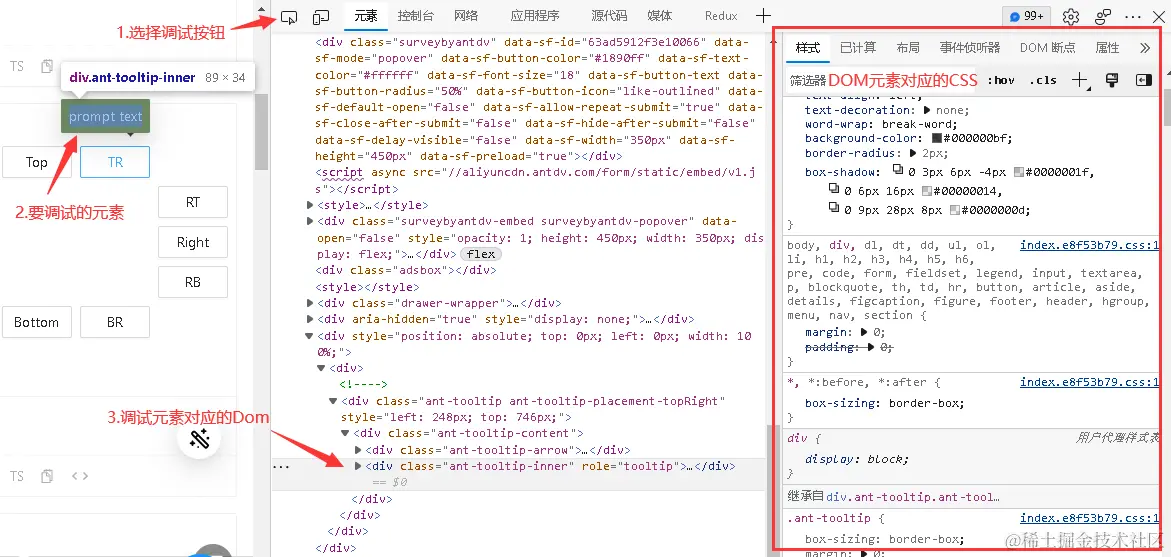Screen dimensions: 1171x557
Task: Activate the inspect element picker icon
Action: [x=289, y=16]
